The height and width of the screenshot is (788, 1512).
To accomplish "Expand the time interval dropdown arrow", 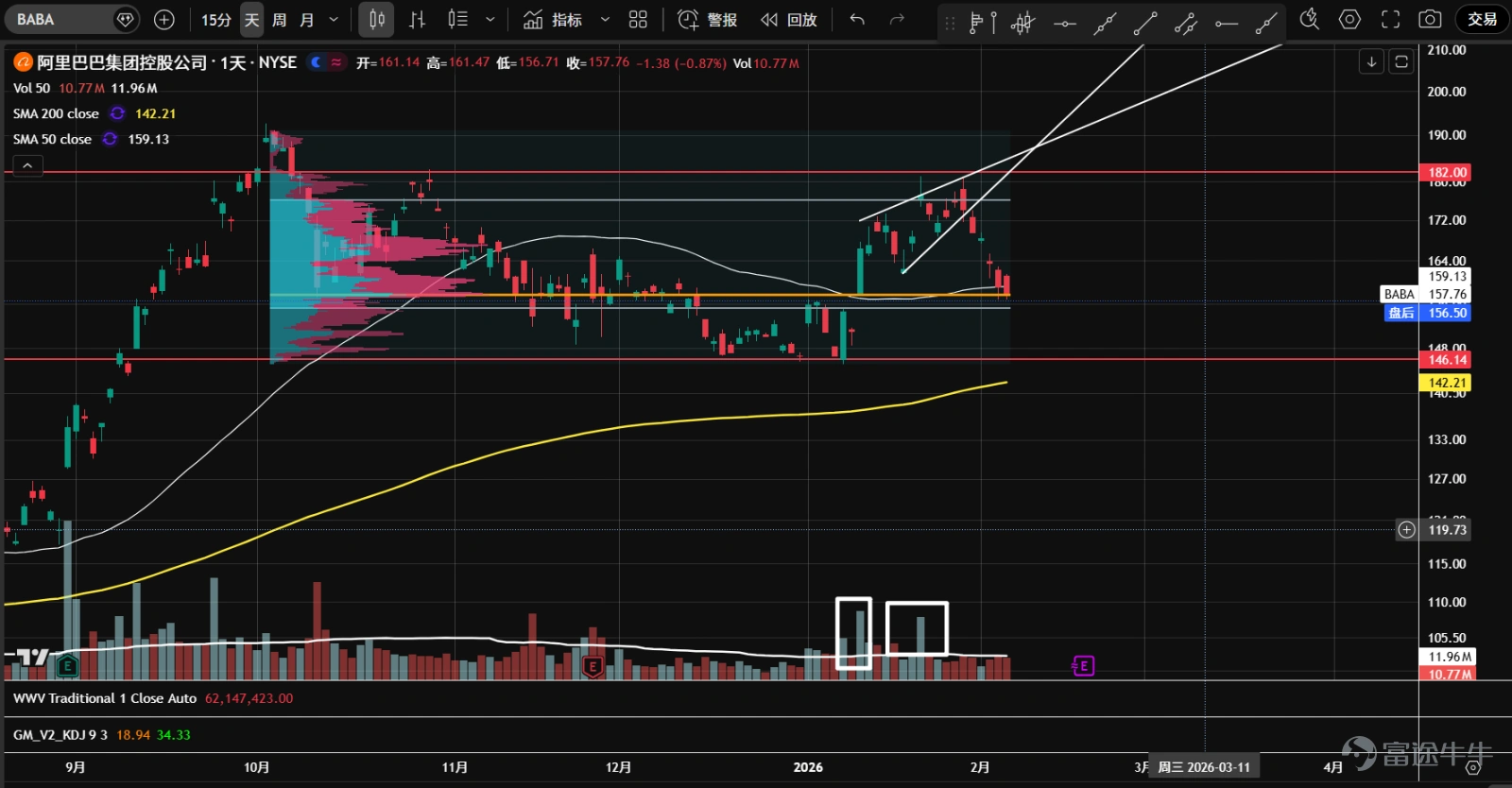I will click(334, 19).
